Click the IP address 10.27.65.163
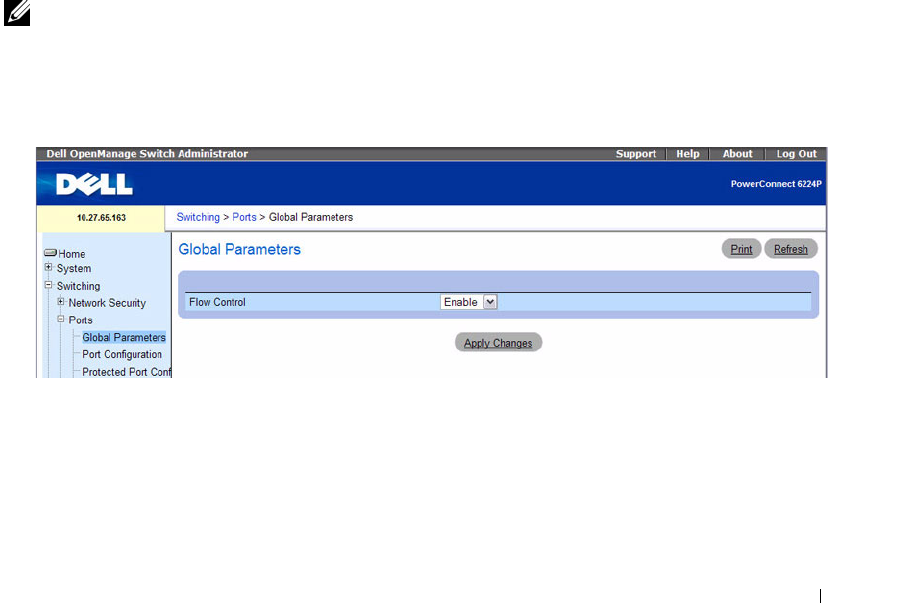 point(101,218)
